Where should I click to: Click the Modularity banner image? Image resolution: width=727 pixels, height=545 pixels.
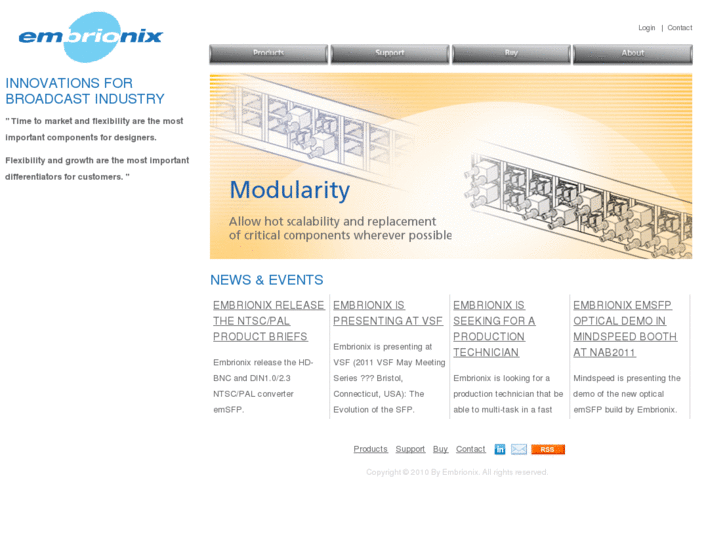[451, 166]
